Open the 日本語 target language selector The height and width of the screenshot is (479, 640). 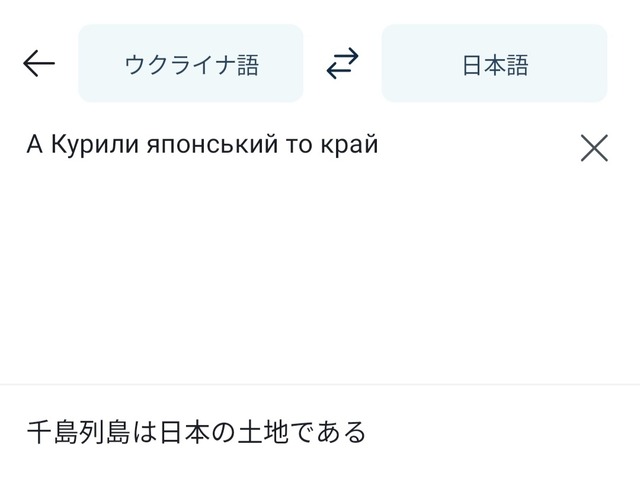coord(494,63)
